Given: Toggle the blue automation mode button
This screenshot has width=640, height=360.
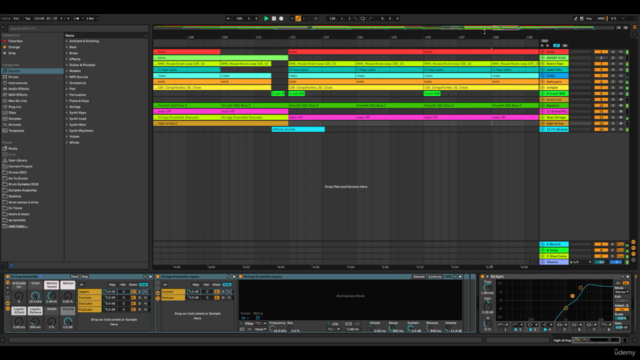Looking at the screenshot, I should [556, 46].
